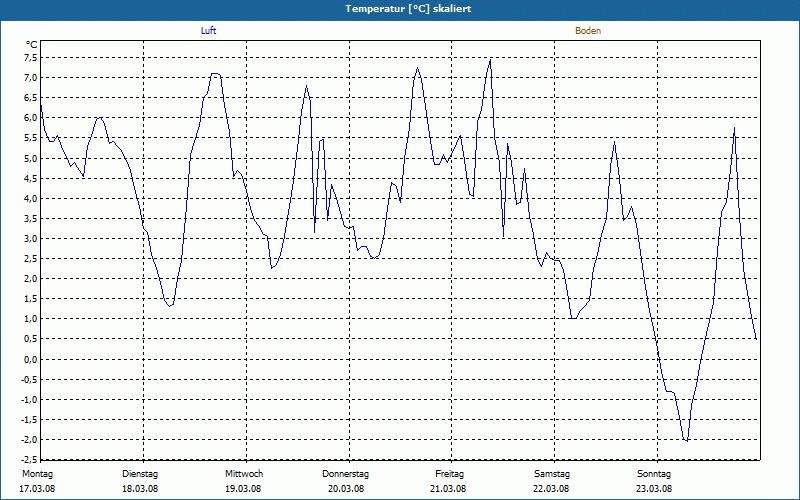Click the 2,0 y-axis value
Screen dimensions: 800x500
pos(31,279)
